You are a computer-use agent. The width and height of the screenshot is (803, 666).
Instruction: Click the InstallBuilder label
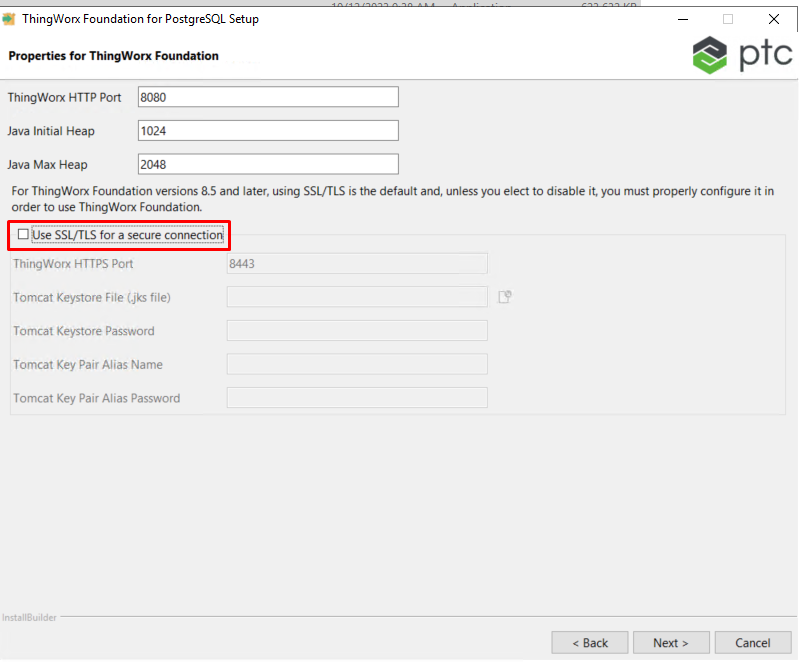(x=29, y=617)
